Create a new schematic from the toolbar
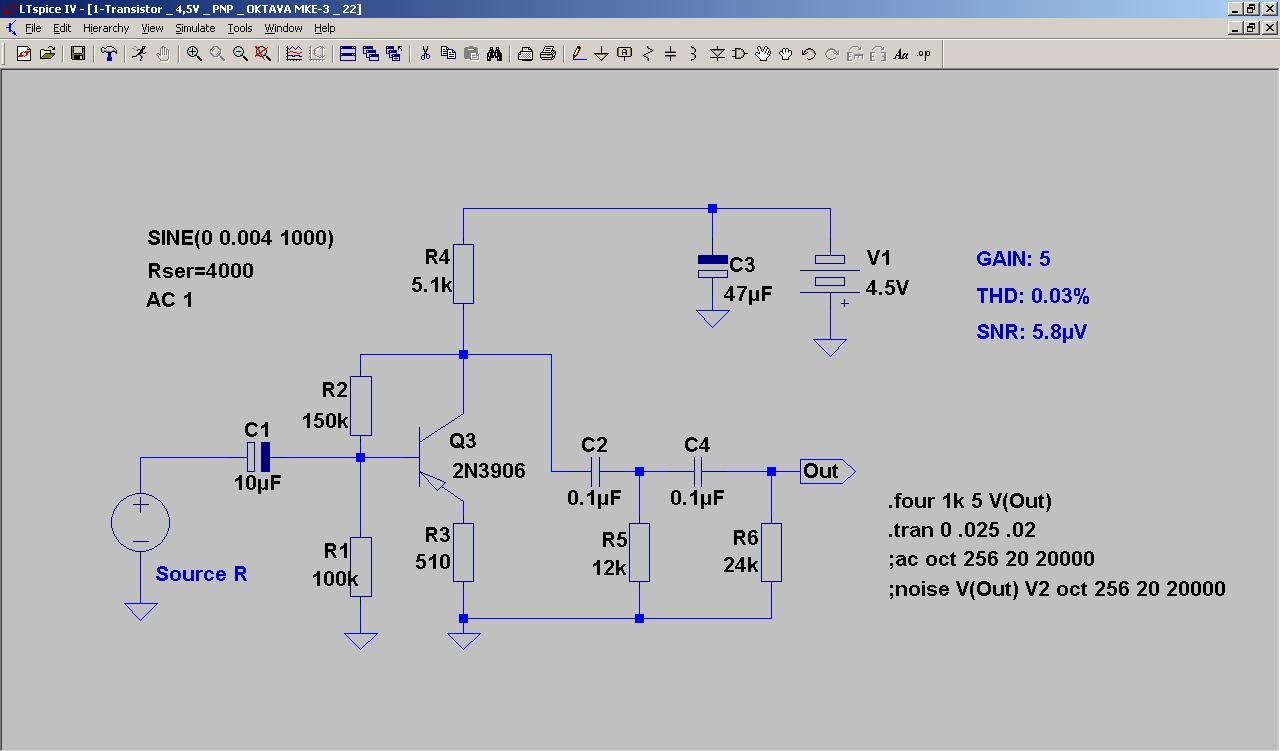This screenshot has height=751, width=1280. [x=24, y=54]
